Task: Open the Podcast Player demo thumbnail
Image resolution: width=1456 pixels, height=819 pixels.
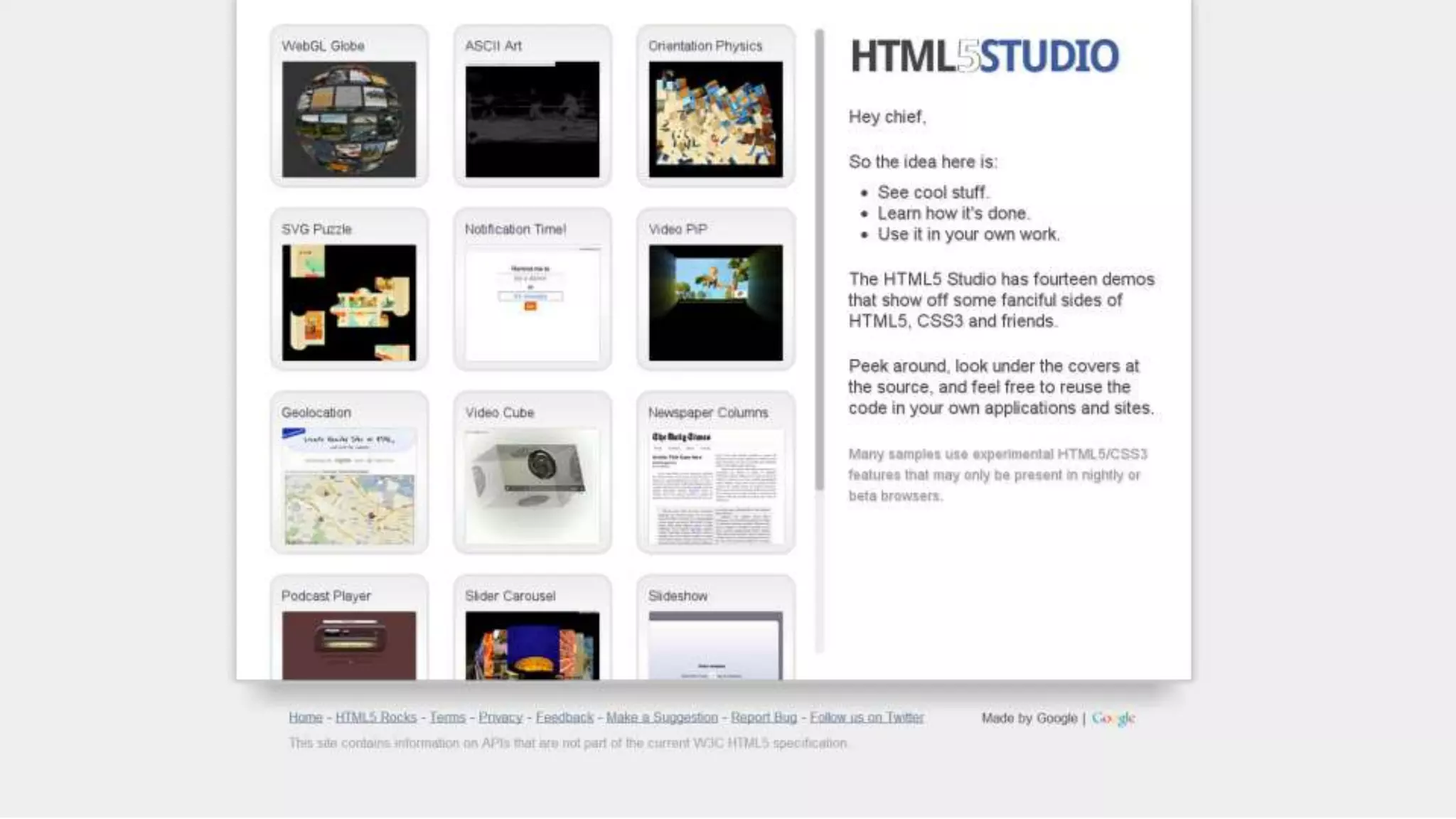Action: coord(348,643)
